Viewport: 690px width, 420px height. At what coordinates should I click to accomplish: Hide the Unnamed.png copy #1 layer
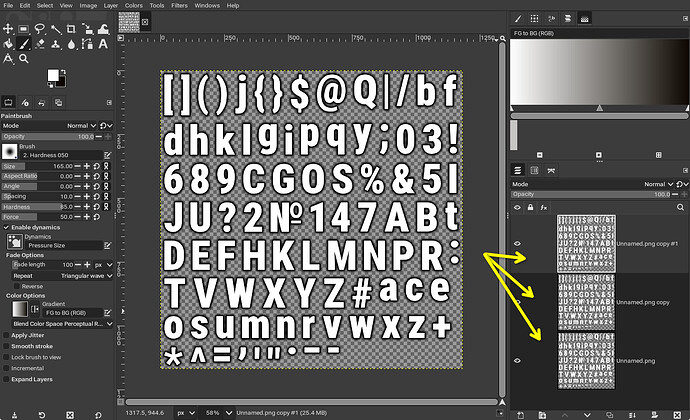(518, 243)
